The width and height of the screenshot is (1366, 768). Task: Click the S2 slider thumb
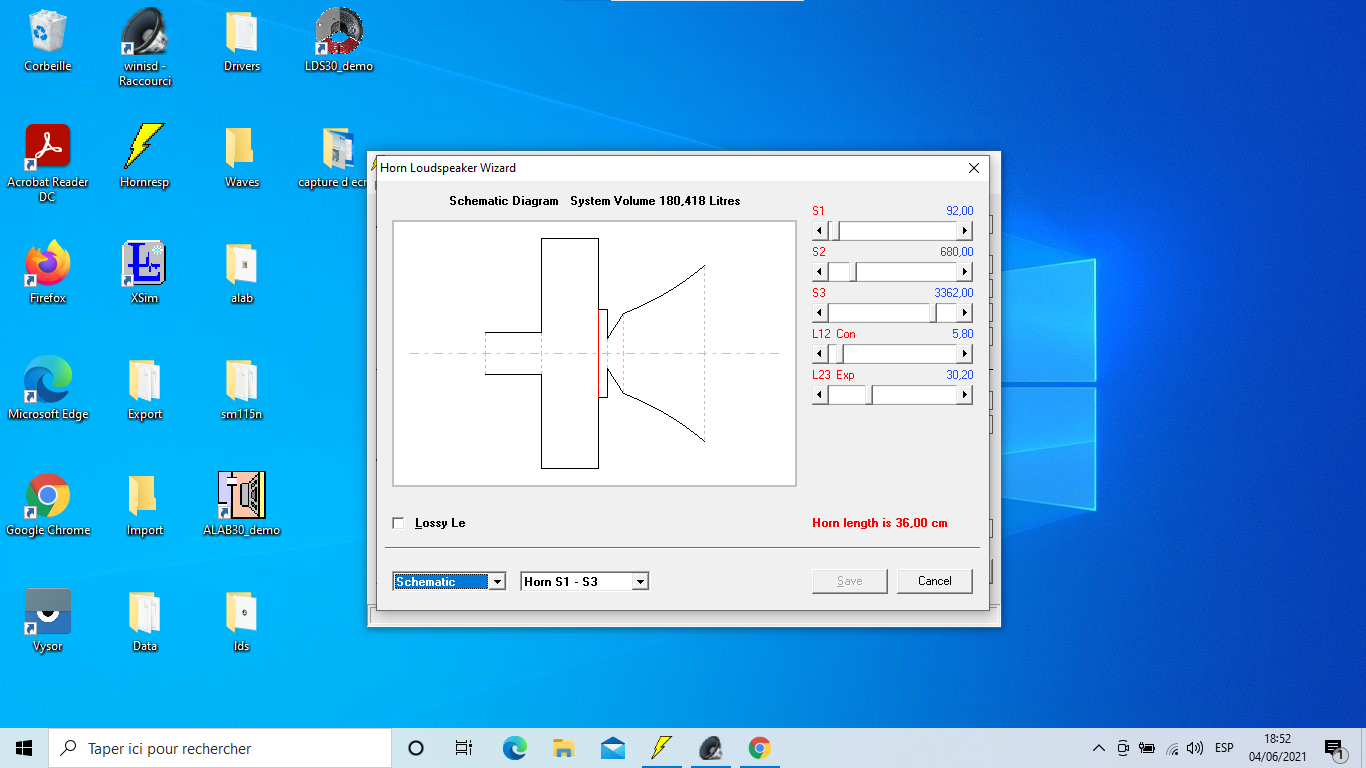pos(852,271)
